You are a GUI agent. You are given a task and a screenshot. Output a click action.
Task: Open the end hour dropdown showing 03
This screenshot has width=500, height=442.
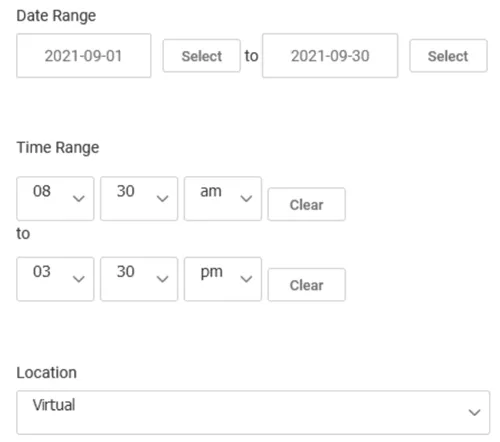(55, 279)
